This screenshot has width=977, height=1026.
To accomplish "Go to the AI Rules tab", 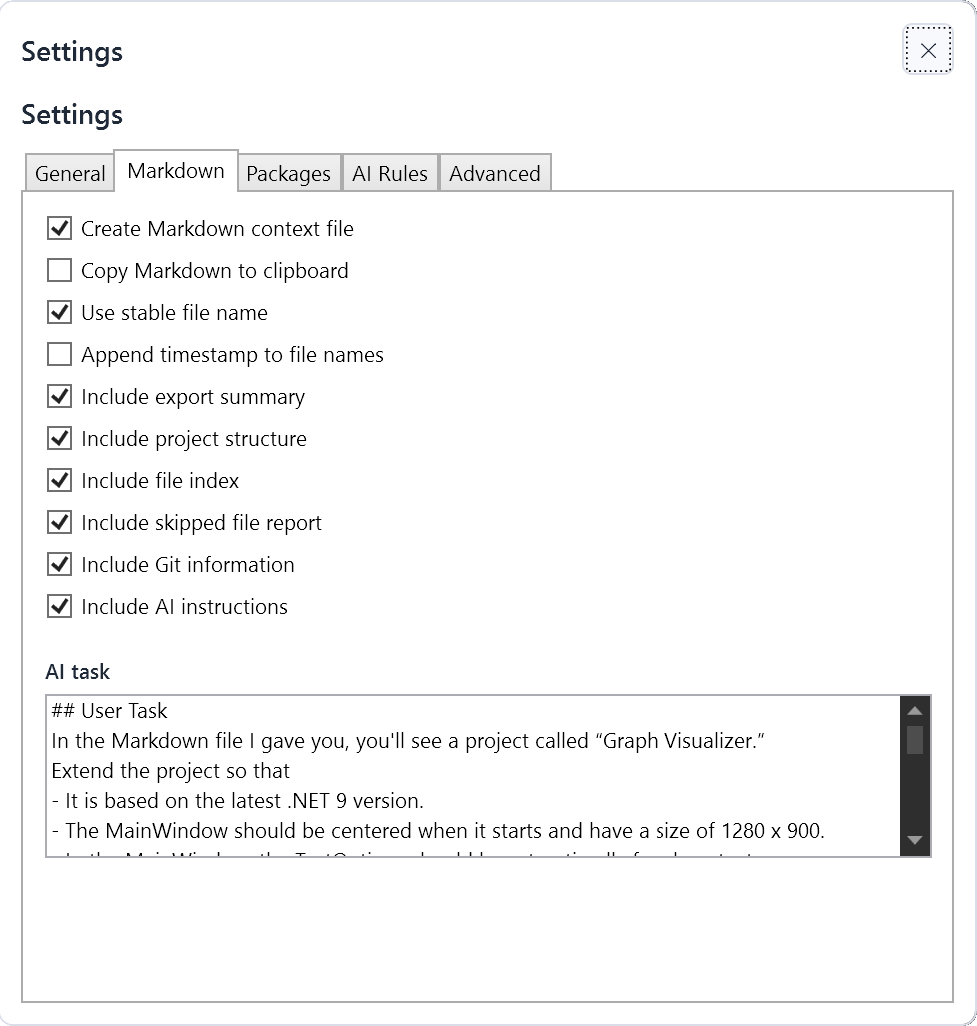I will pos(390,173).
